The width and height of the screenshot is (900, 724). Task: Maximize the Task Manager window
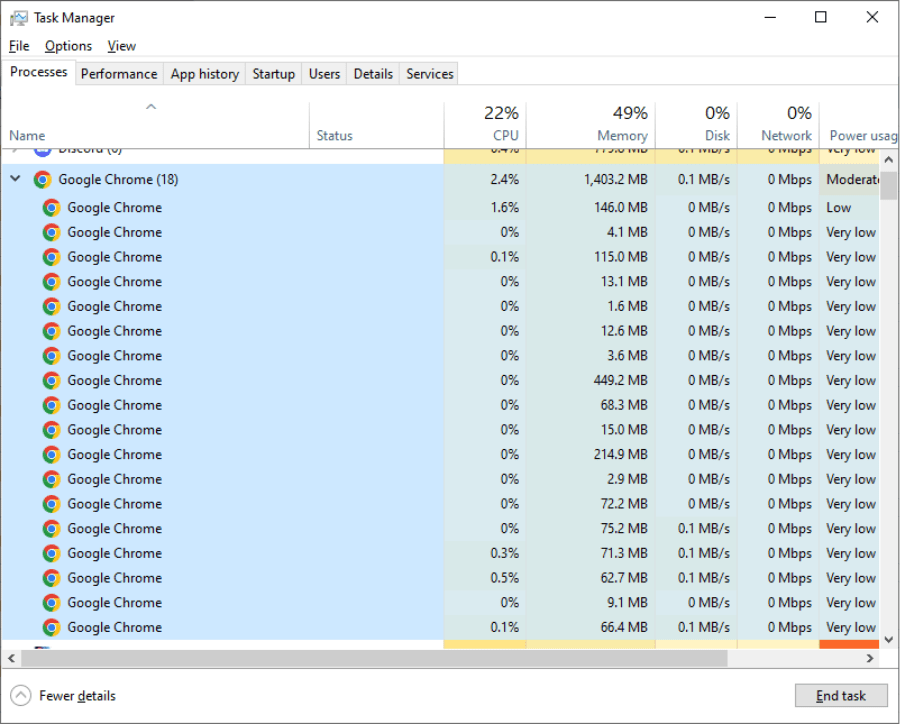pyautogui.click(x=821, y=17)
